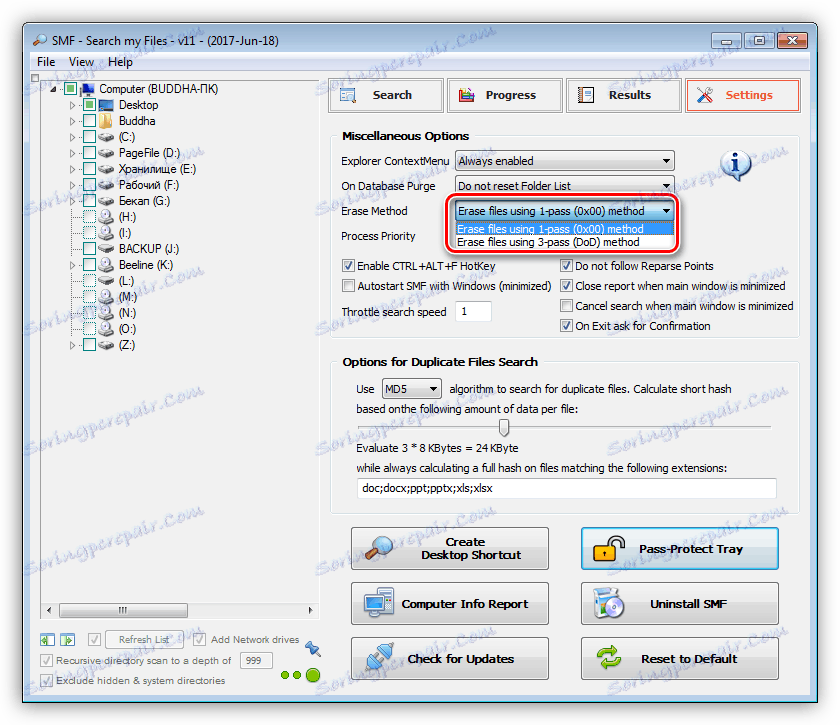840x725 pixels.
Task: Click the (M:) drive icon
Action: click(106, 297)
